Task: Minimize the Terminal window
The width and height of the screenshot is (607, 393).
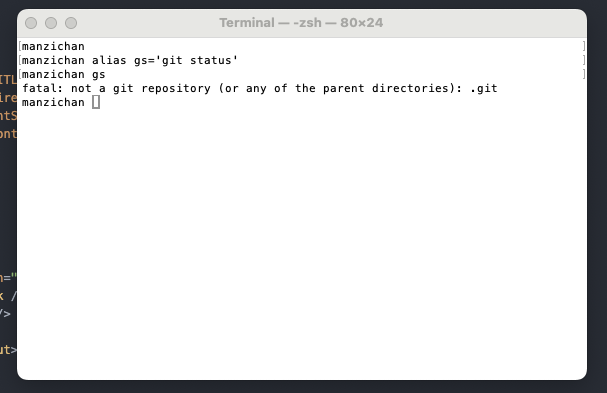Action: tap(51, 23)
